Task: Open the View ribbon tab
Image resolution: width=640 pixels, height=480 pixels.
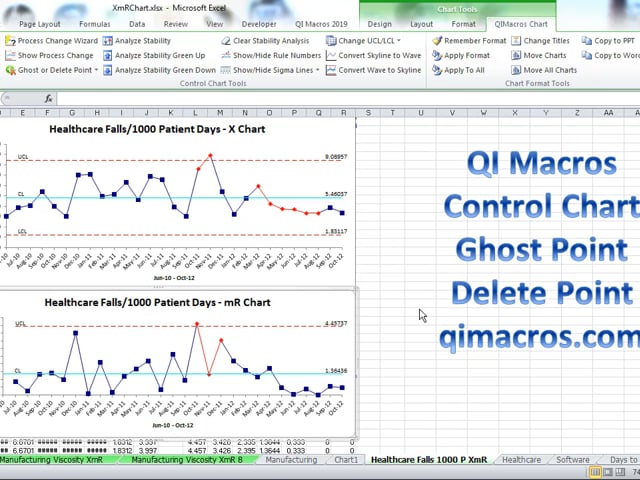Action: click(214, 24)
